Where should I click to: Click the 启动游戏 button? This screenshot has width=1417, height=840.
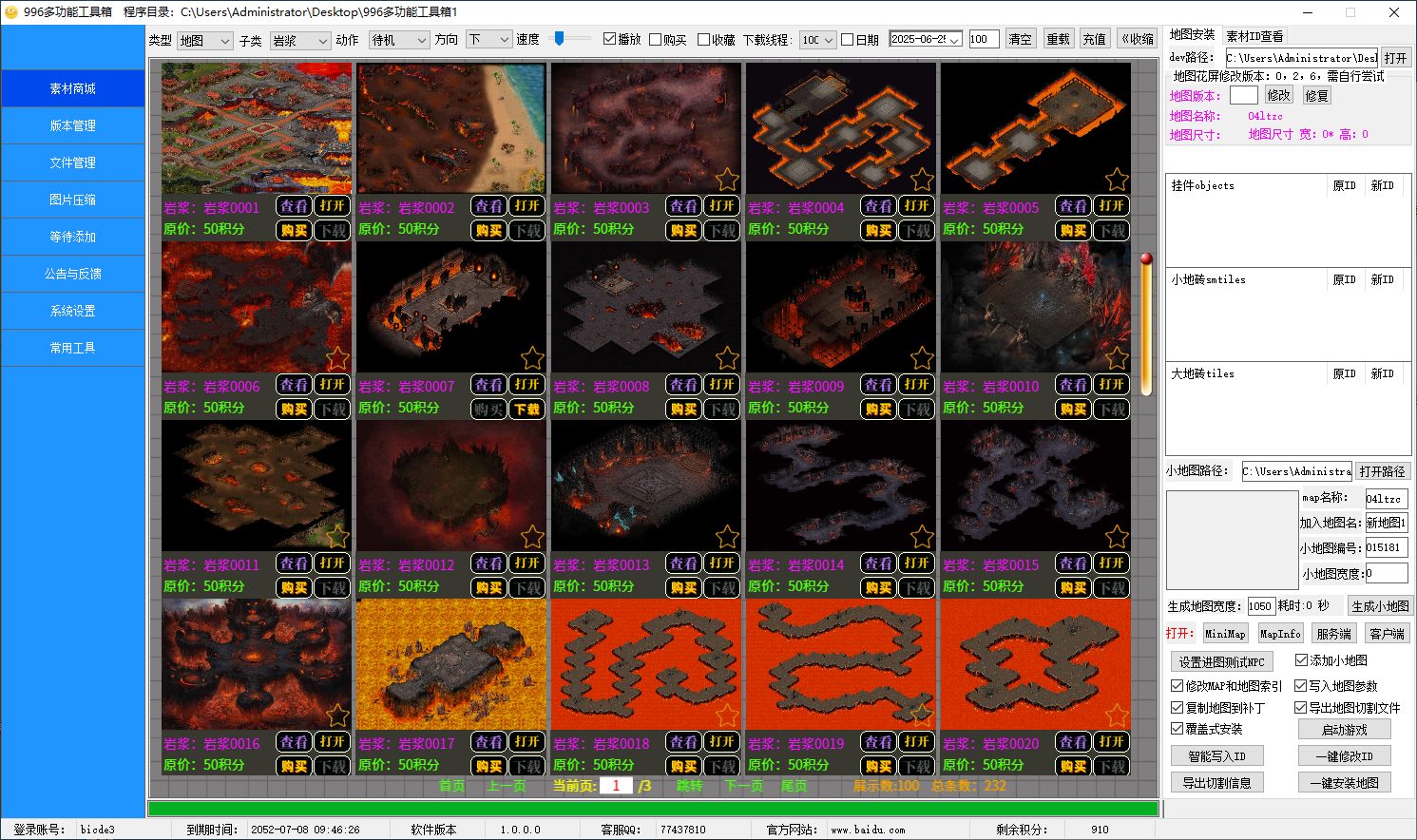[x=1344, y=730]
